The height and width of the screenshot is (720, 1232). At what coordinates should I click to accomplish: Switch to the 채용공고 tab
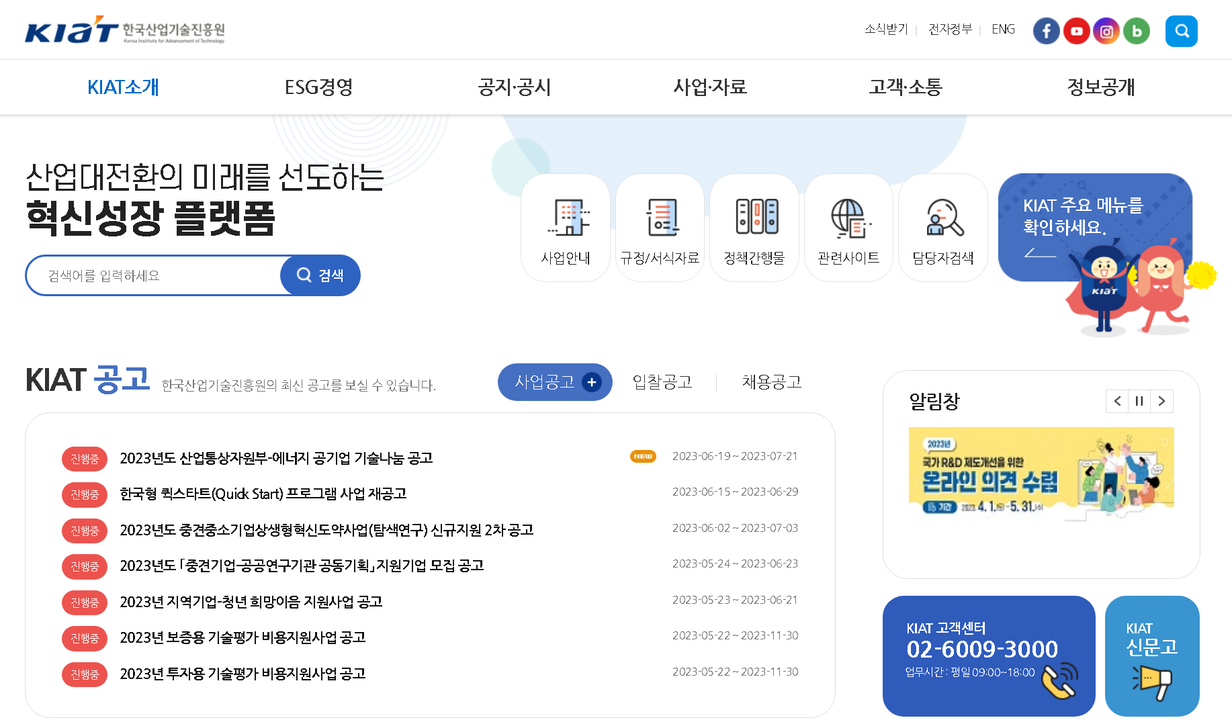click(x=771, y=382)
